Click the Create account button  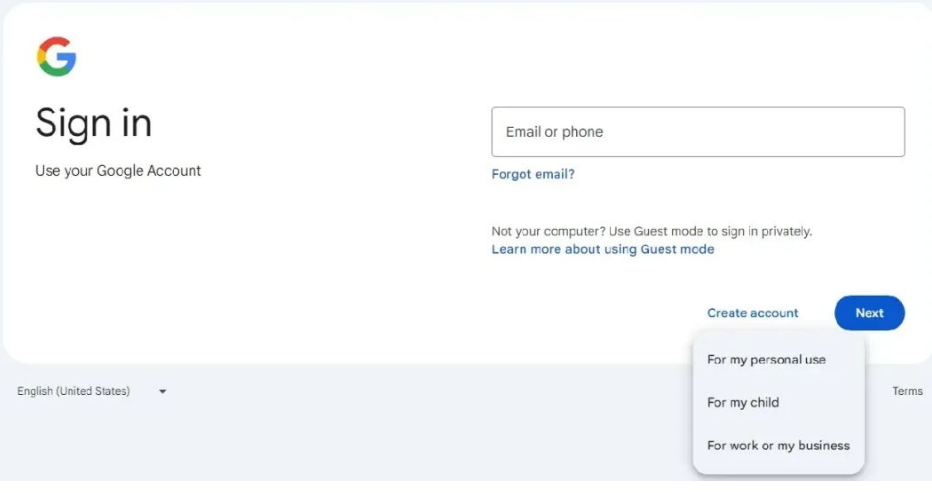[752, 313]
